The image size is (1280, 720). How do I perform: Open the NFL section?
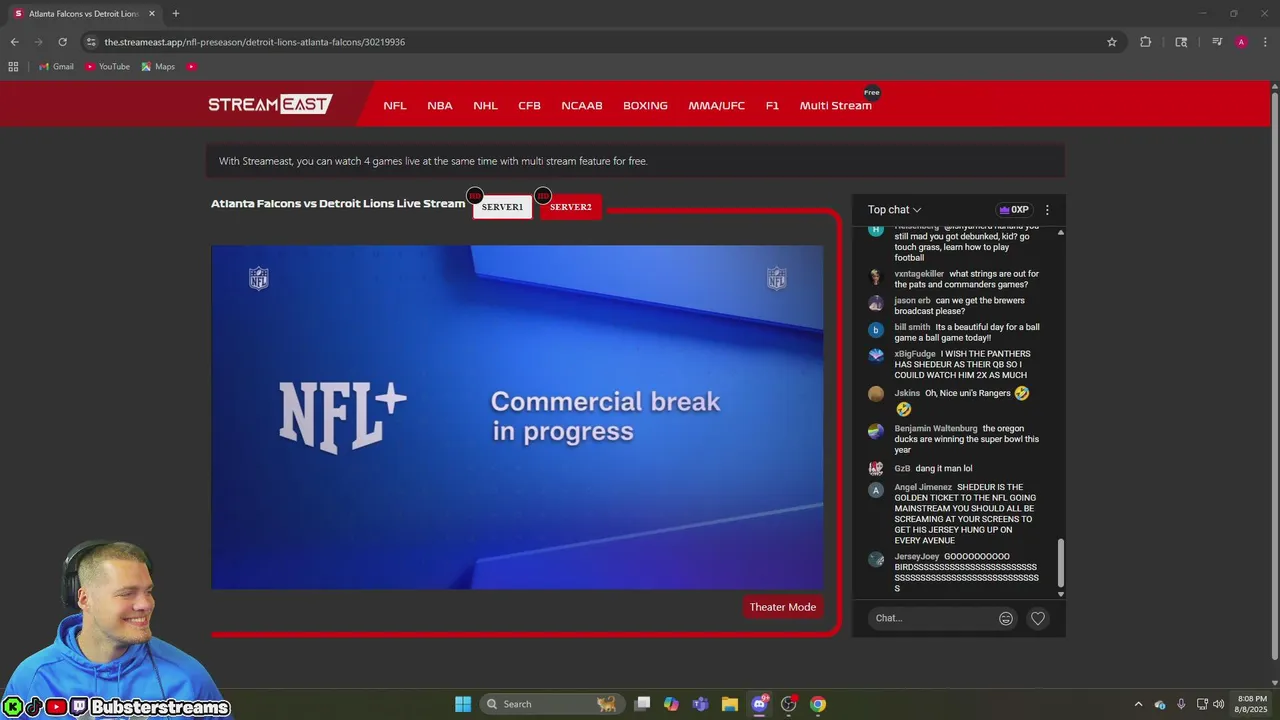tap(395, 105)
